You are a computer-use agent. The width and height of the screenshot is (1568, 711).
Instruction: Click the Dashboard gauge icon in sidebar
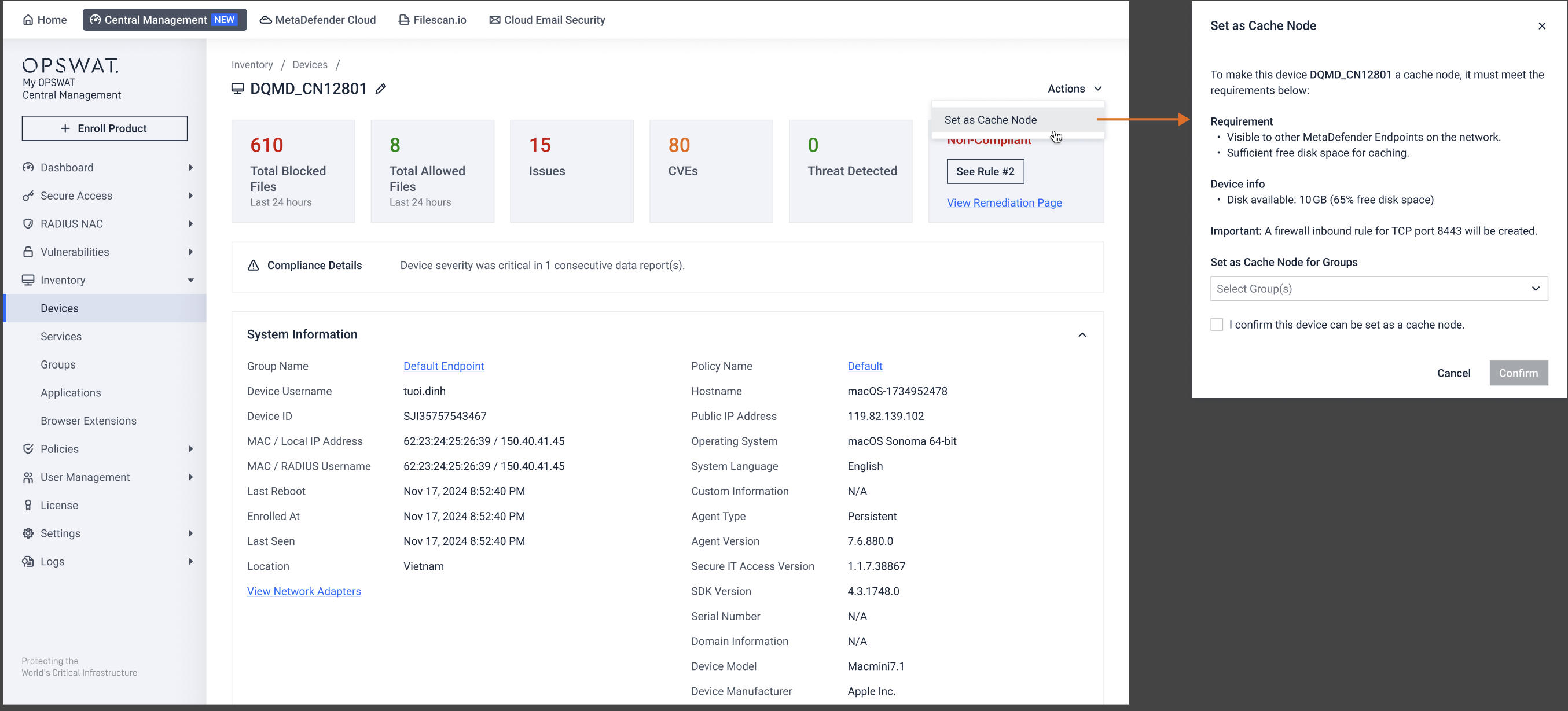point(28,167)
